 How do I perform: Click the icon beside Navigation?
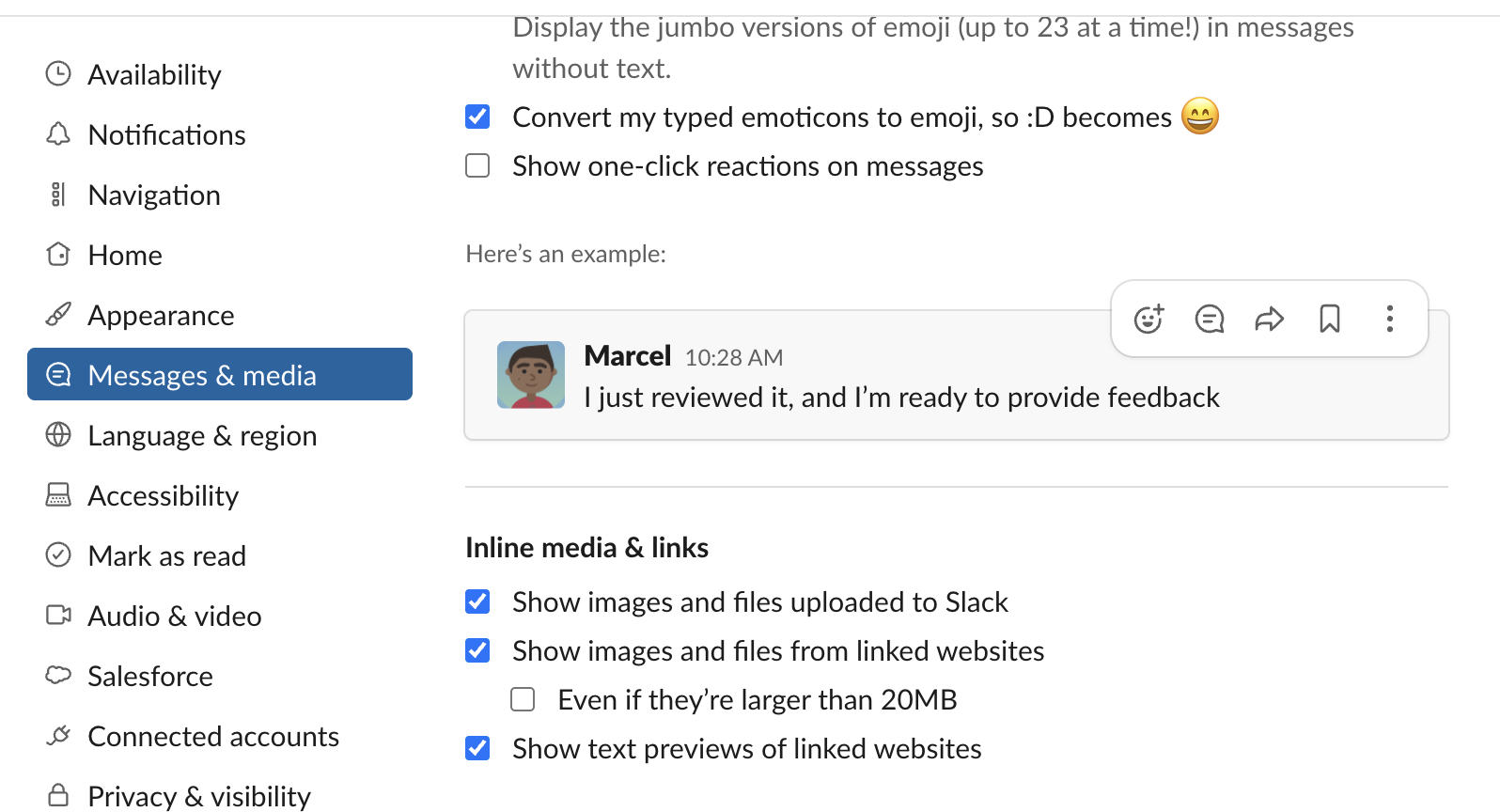point(58,195)
